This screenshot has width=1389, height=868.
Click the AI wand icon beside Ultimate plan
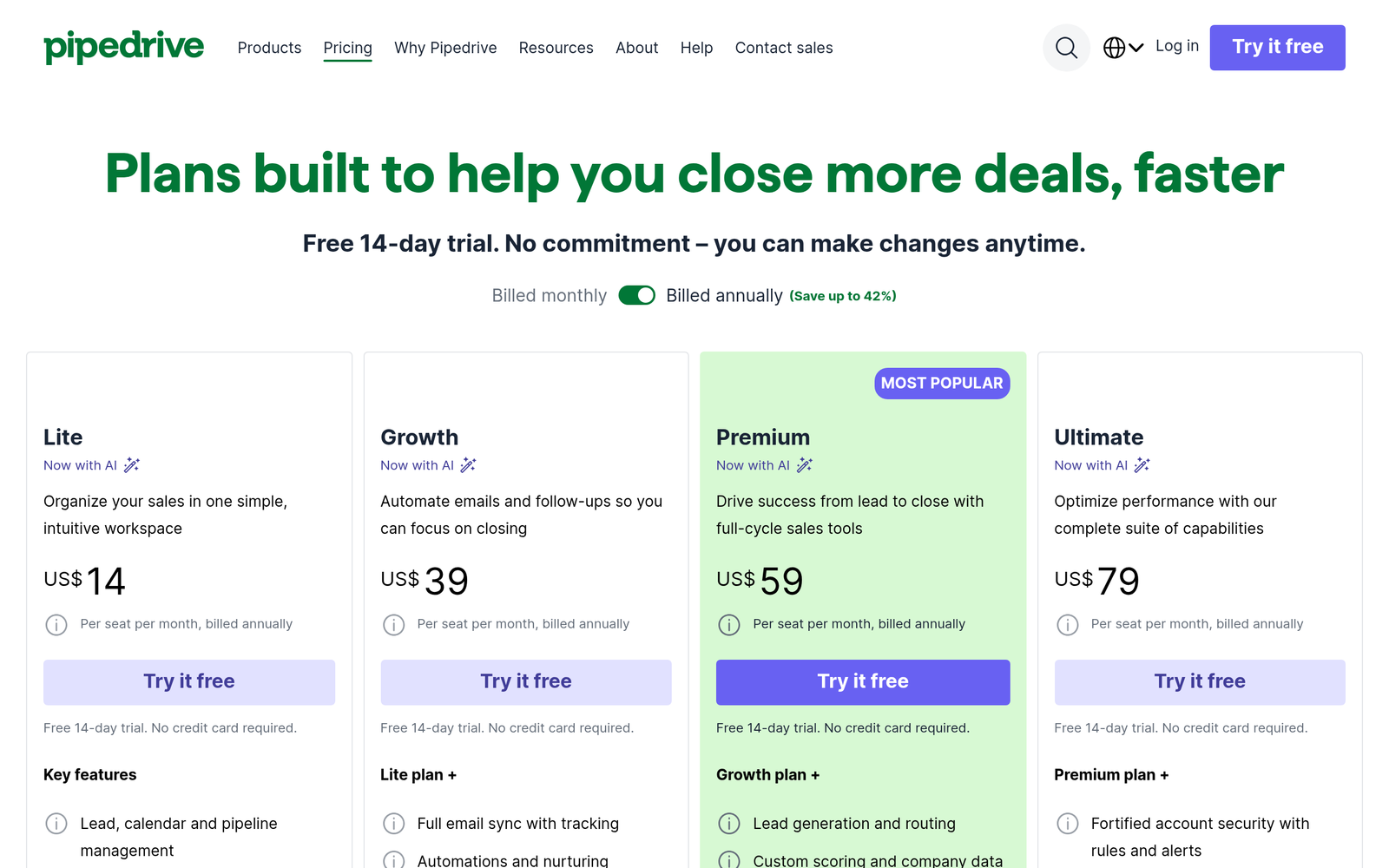point(1142,465)
